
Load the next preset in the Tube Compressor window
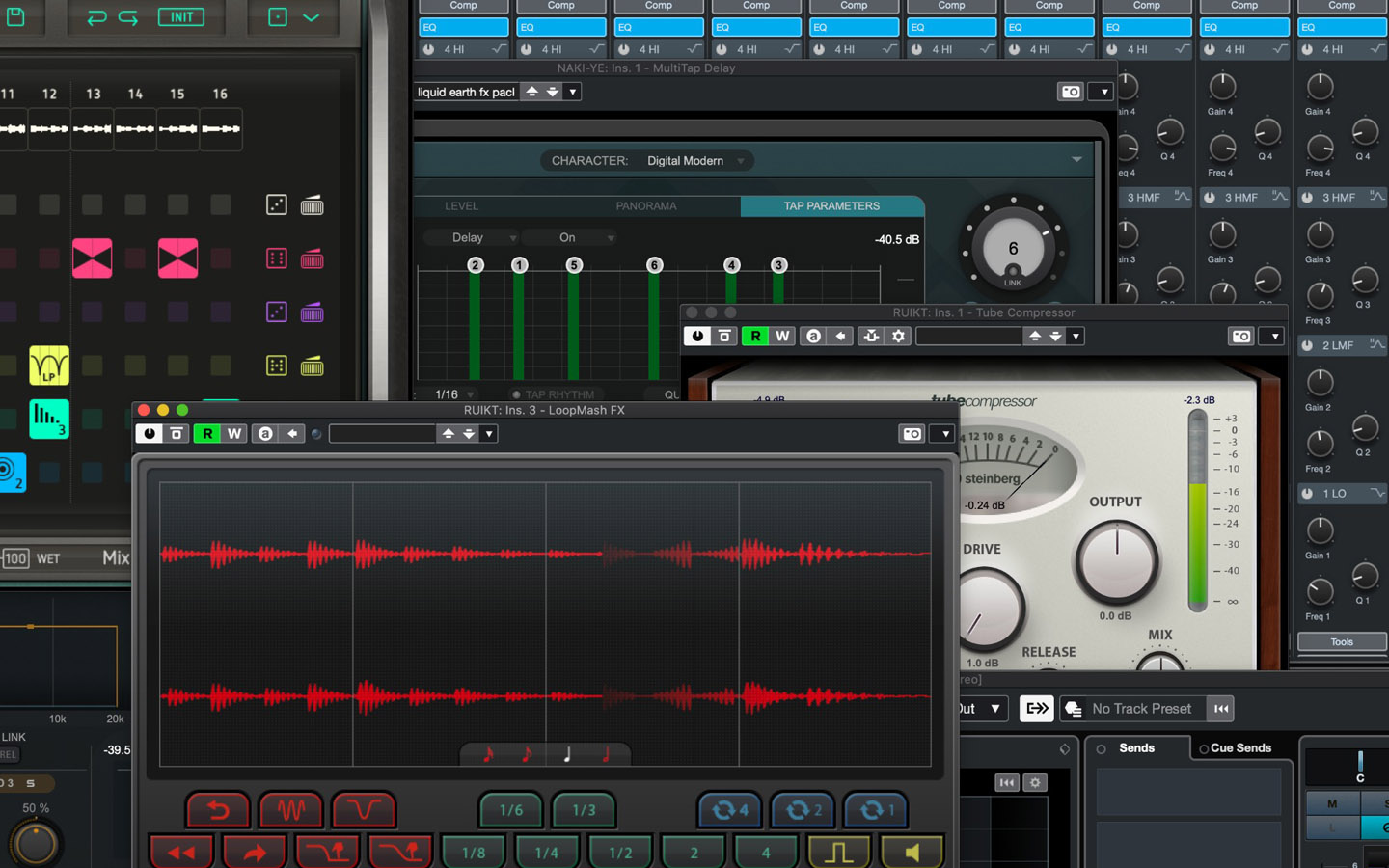(1055, 336)
